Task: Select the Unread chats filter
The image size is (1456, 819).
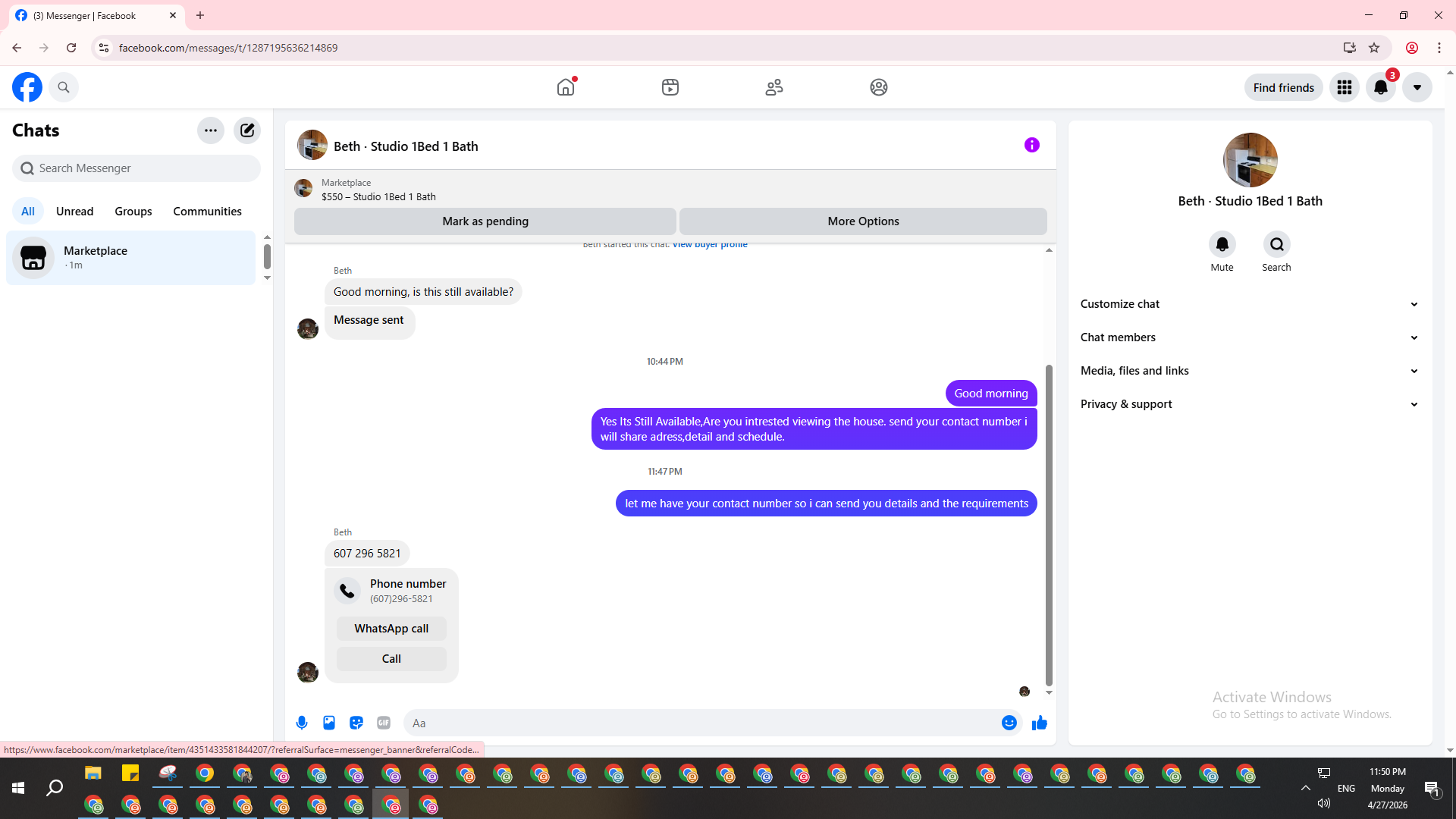Action: [74, 212]
